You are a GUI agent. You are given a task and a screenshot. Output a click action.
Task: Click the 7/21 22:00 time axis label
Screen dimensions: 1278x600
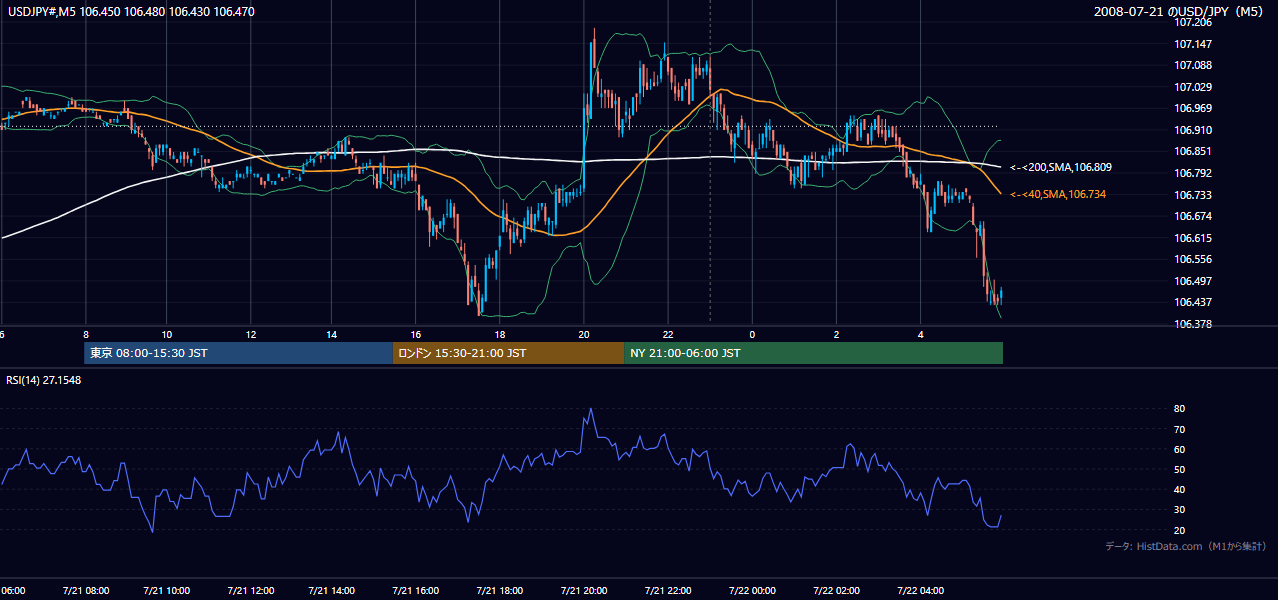coord(667,591)
